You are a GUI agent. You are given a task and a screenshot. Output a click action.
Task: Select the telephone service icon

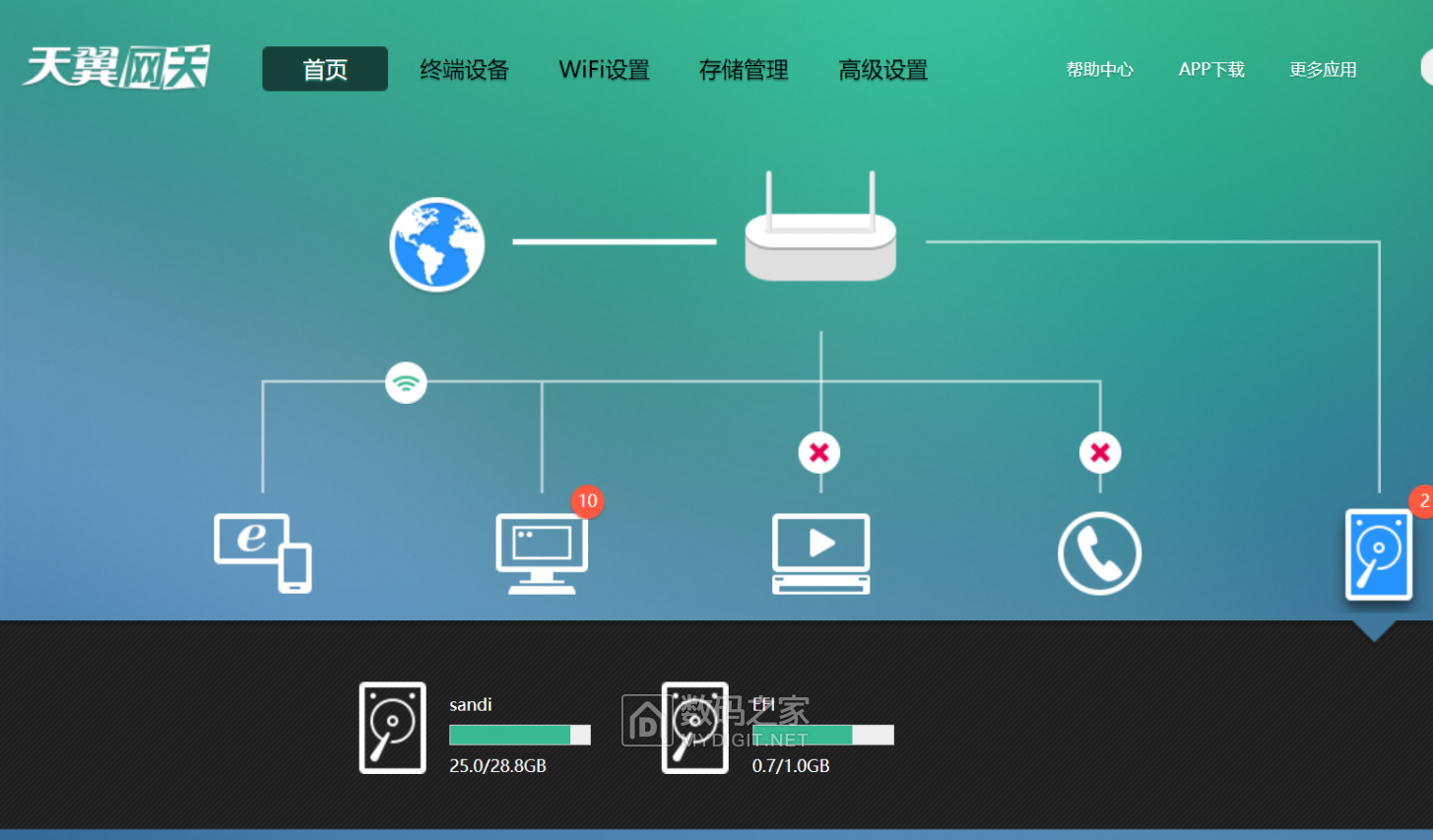1098,553
